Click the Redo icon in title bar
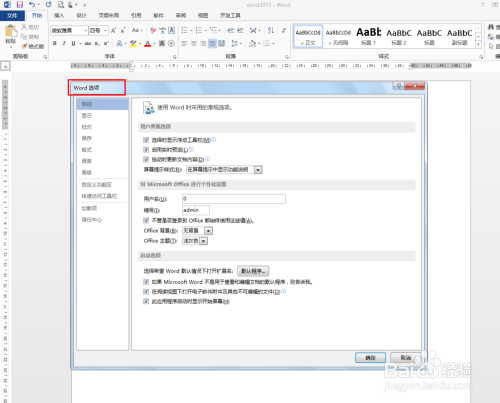The height and width of the screenshot is (403, 500). pyautogui.click(x=49, y=5)
